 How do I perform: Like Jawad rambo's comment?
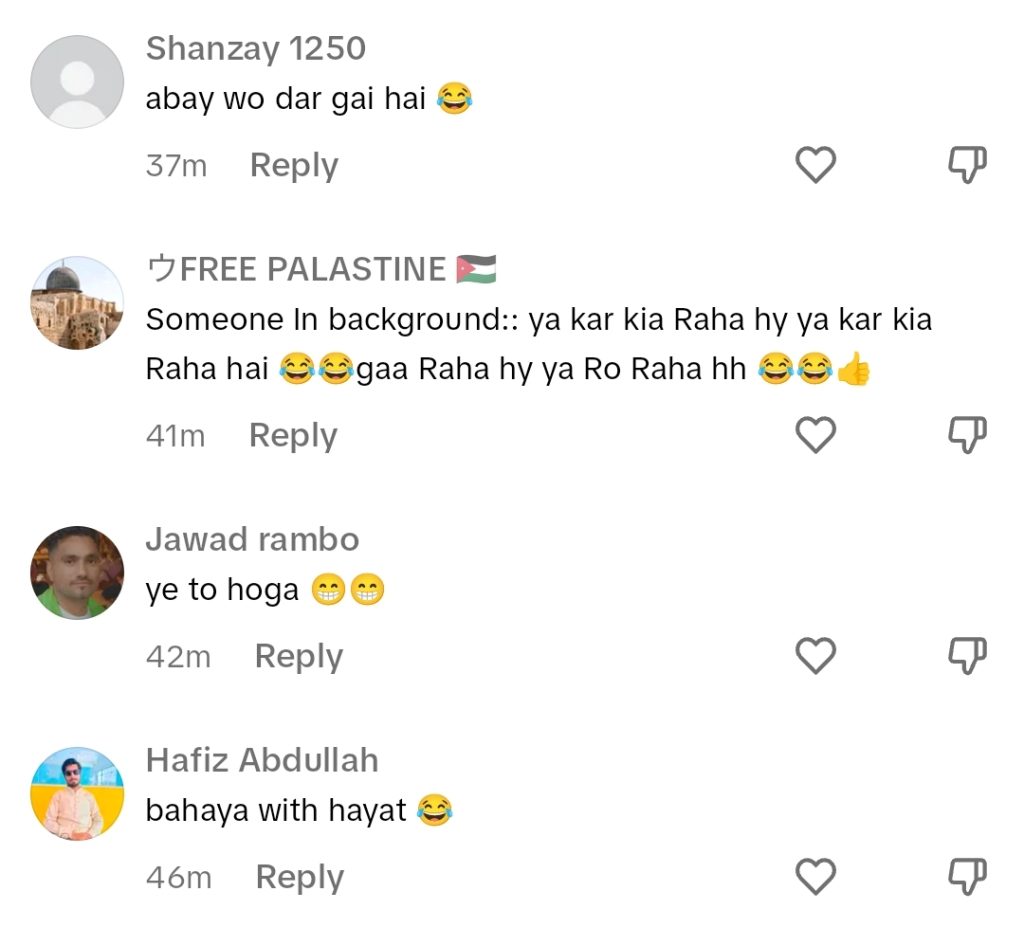click(815, 656)
